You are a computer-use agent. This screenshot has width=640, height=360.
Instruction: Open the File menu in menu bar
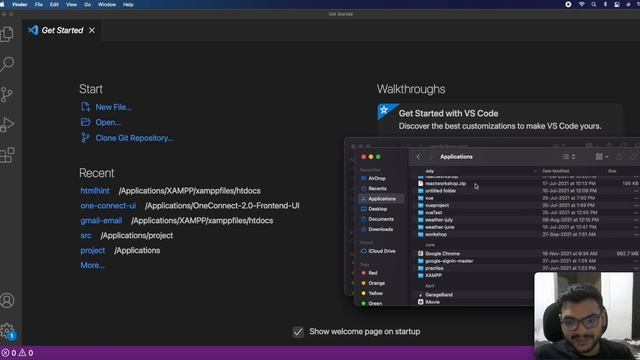pos(39,4)
